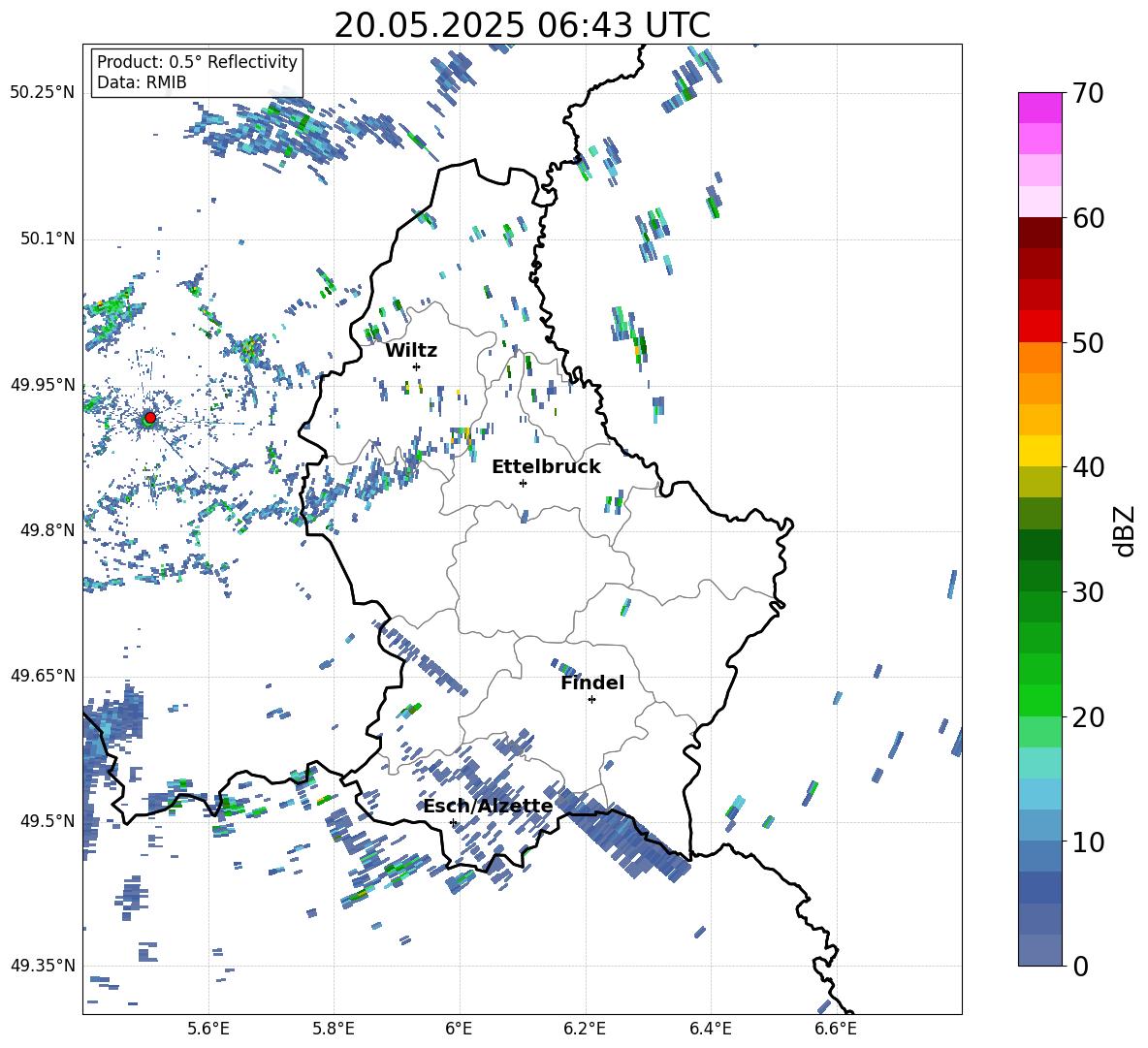Click the Ettelbruck station cross marker
This screenshot has height=1048, width=1148.
(523, 483)
